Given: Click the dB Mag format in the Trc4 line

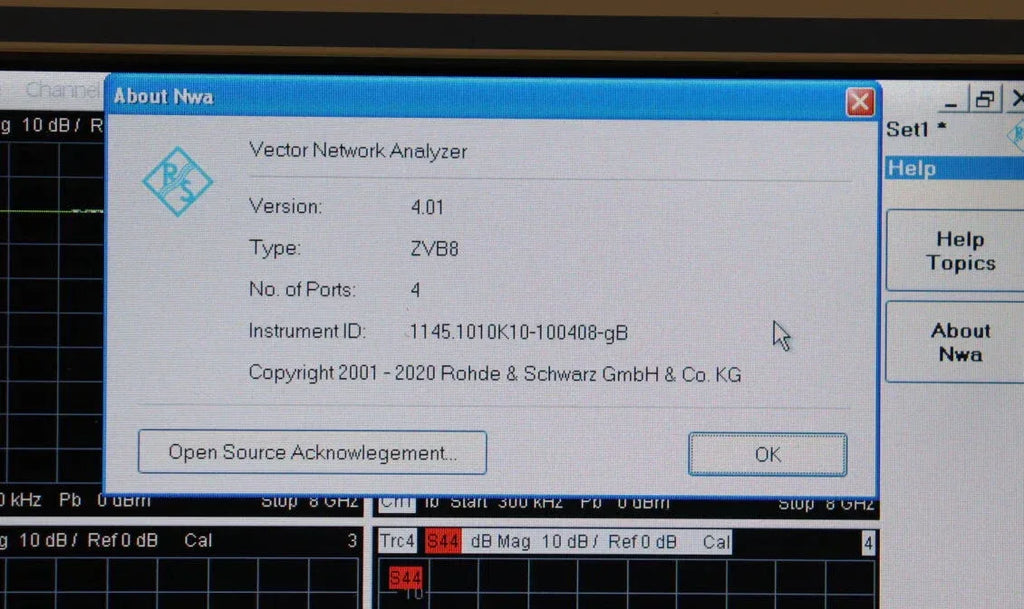Looking at the screenshot, I should point(500,542).
